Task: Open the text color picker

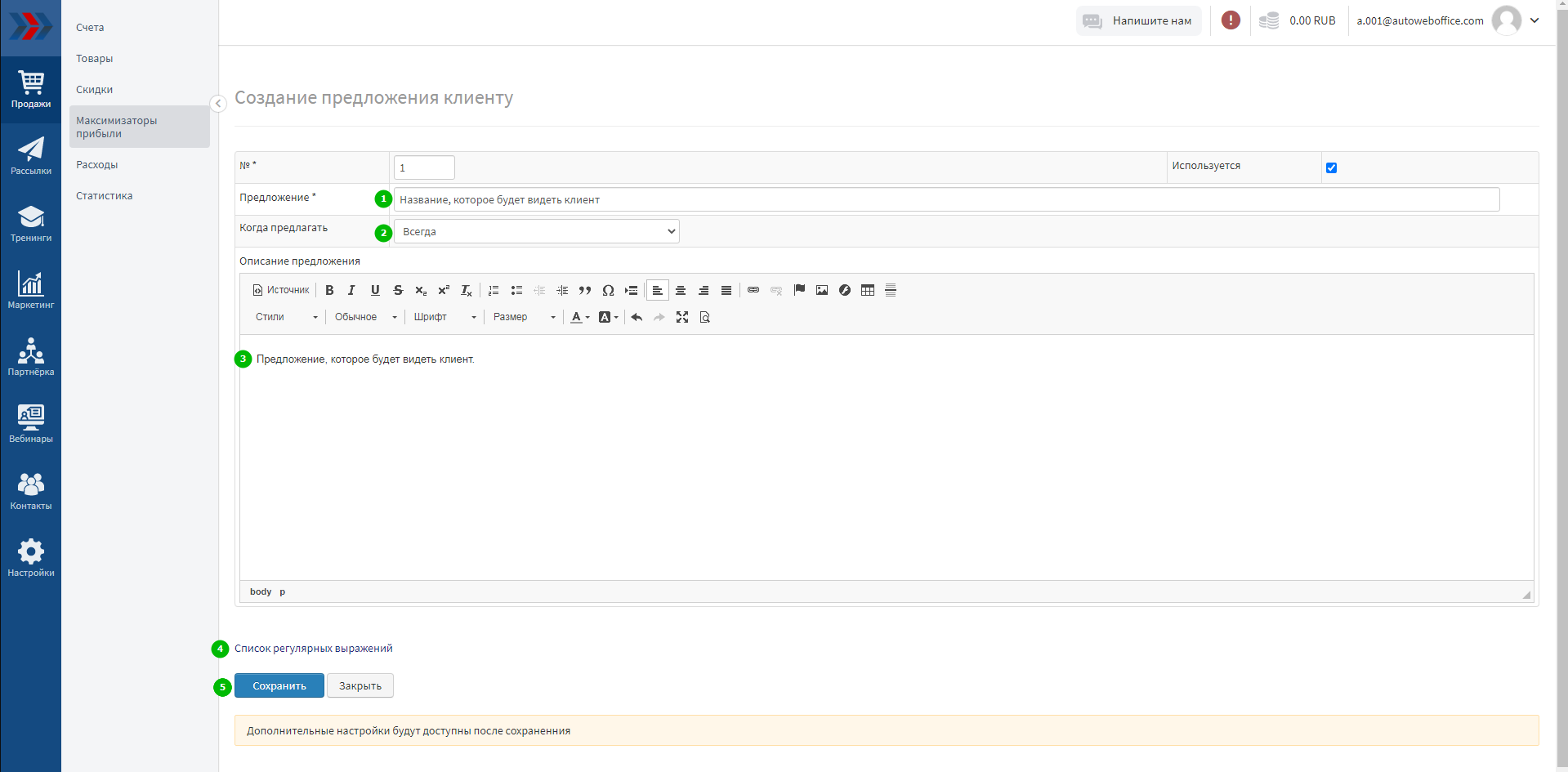Action: coord(579,317)
